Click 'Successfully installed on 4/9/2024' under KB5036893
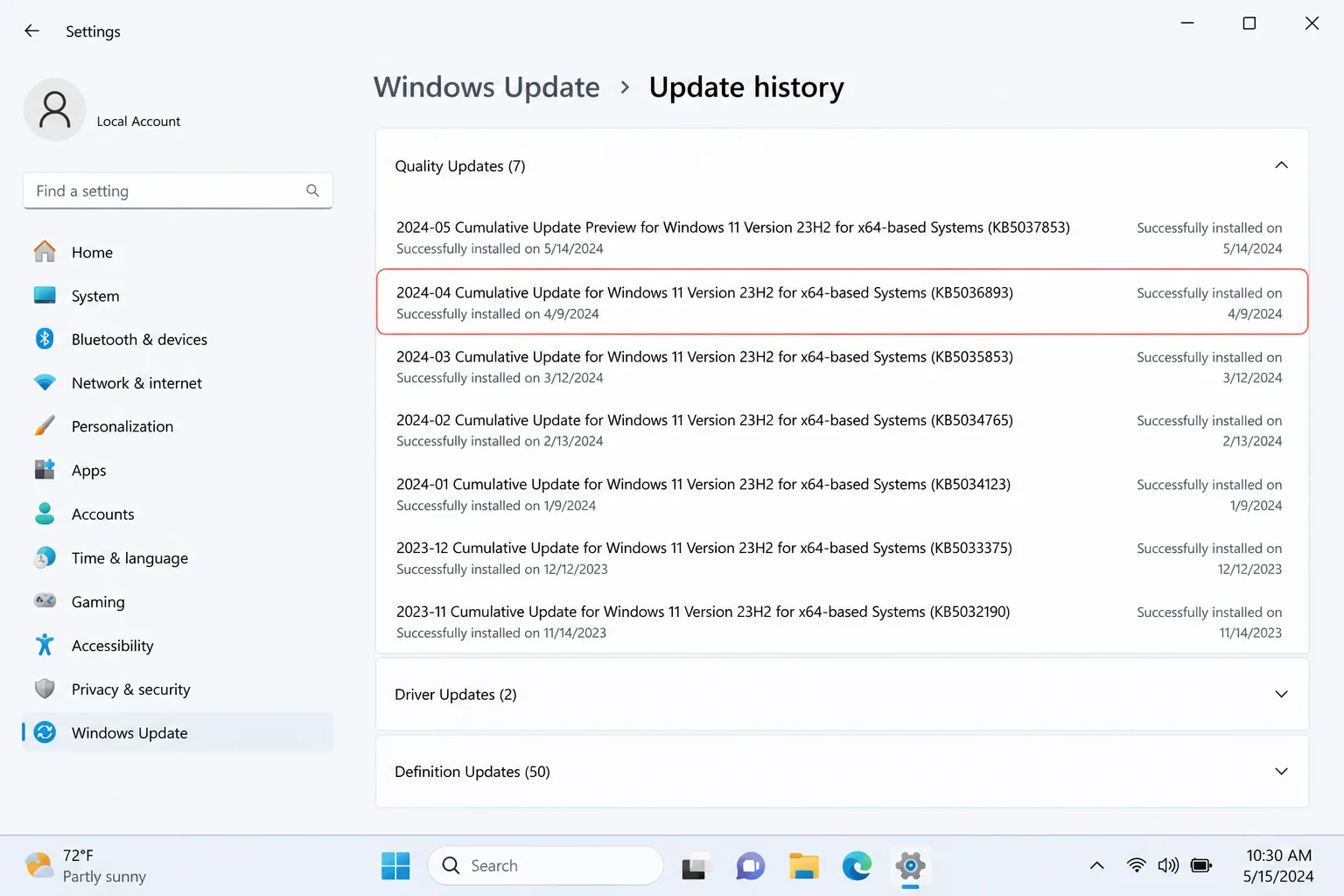Viewport: 1344px width, 896px height. [498, 313]
